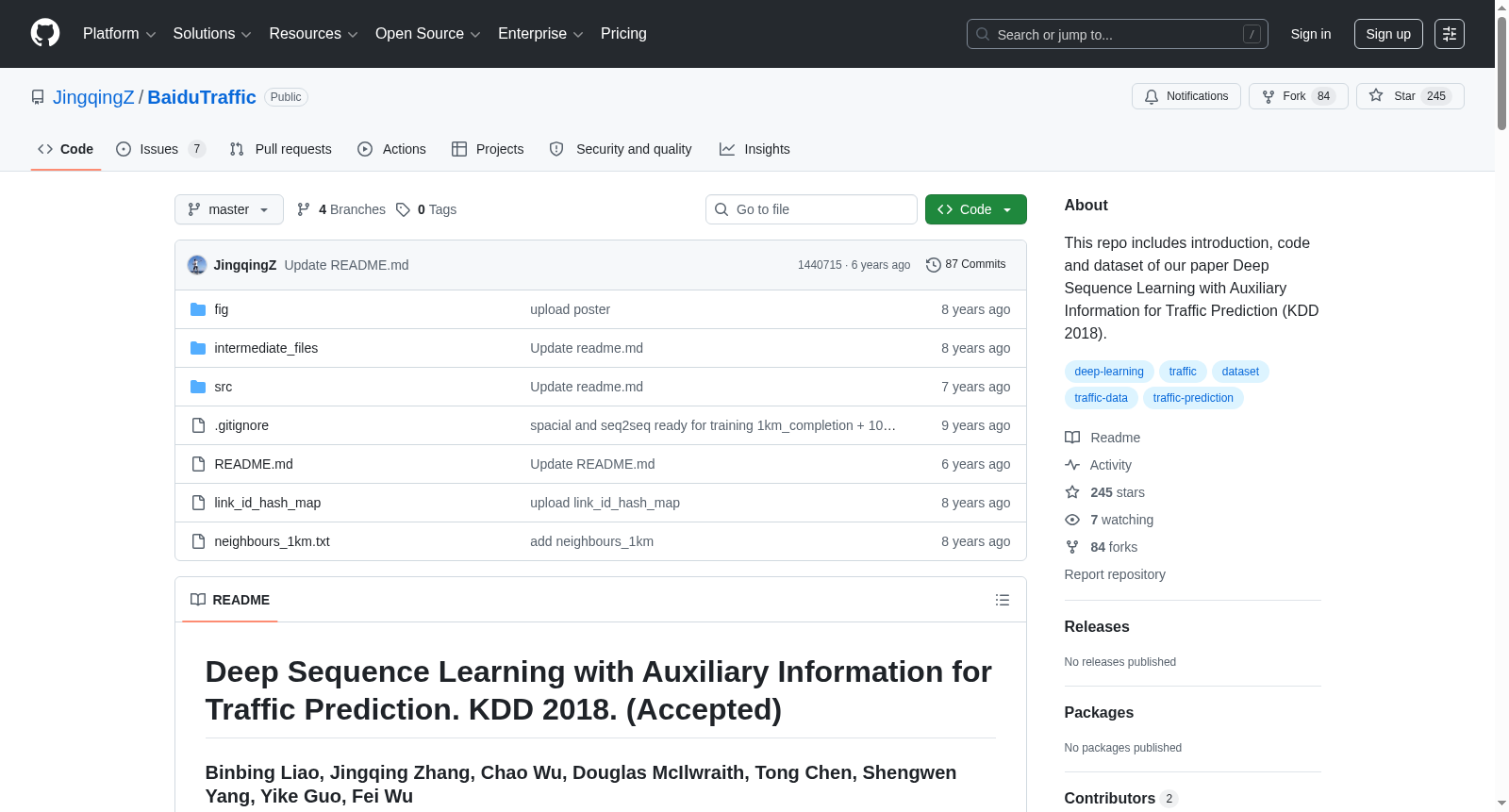Click the commit history clock icon

click(x=934, y=265)
